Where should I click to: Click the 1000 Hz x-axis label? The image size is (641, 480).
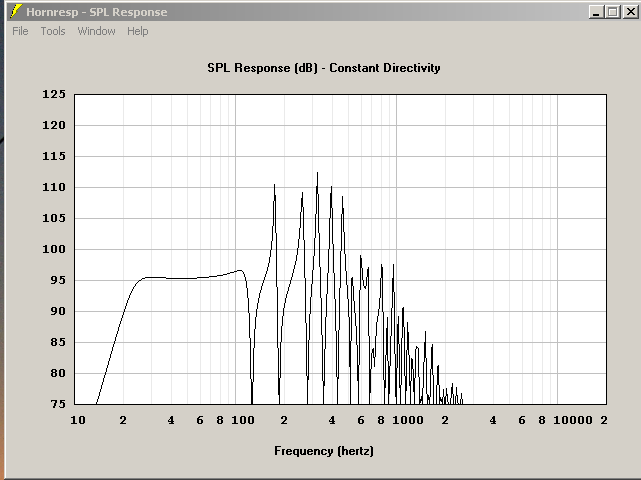408,420
